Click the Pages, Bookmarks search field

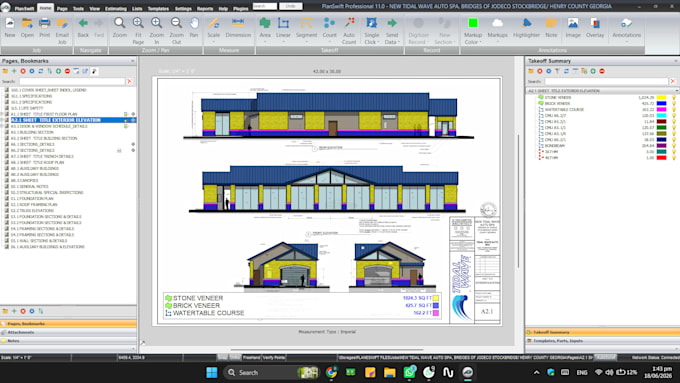coord(72,81)
